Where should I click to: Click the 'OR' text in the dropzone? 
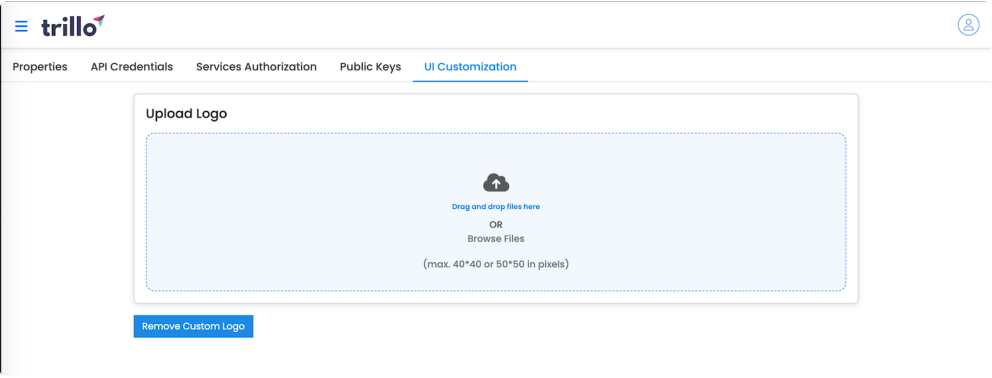tap(496, 224)
